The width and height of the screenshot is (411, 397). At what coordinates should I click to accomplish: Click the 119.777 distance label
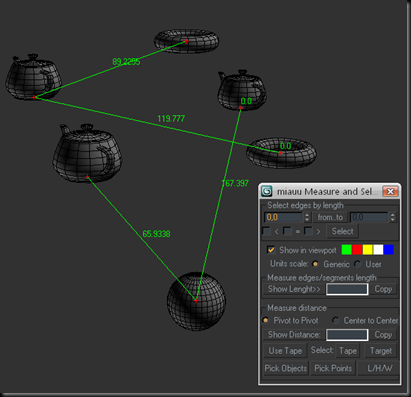pyautogui.click(x=171, y=119)
